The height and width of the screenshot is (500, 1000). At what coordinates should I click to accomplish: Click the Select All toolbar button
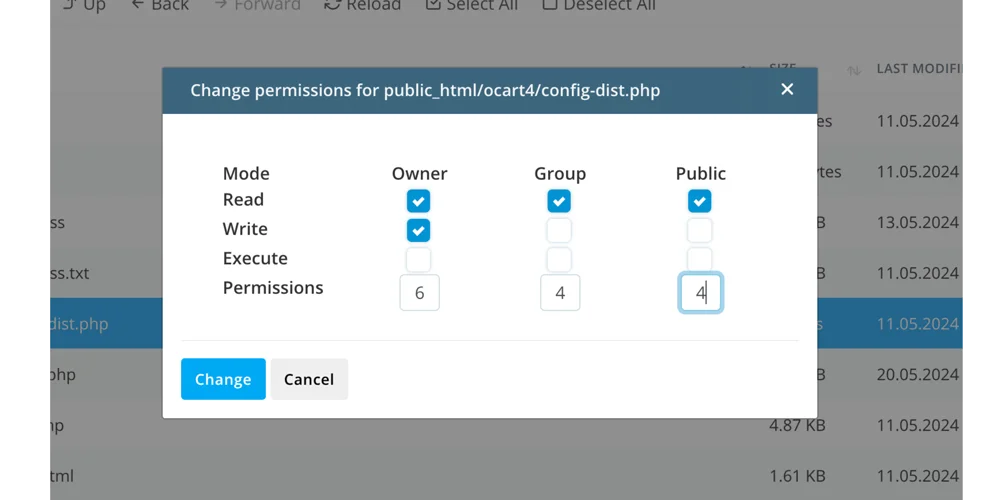(x=471, y=5)
